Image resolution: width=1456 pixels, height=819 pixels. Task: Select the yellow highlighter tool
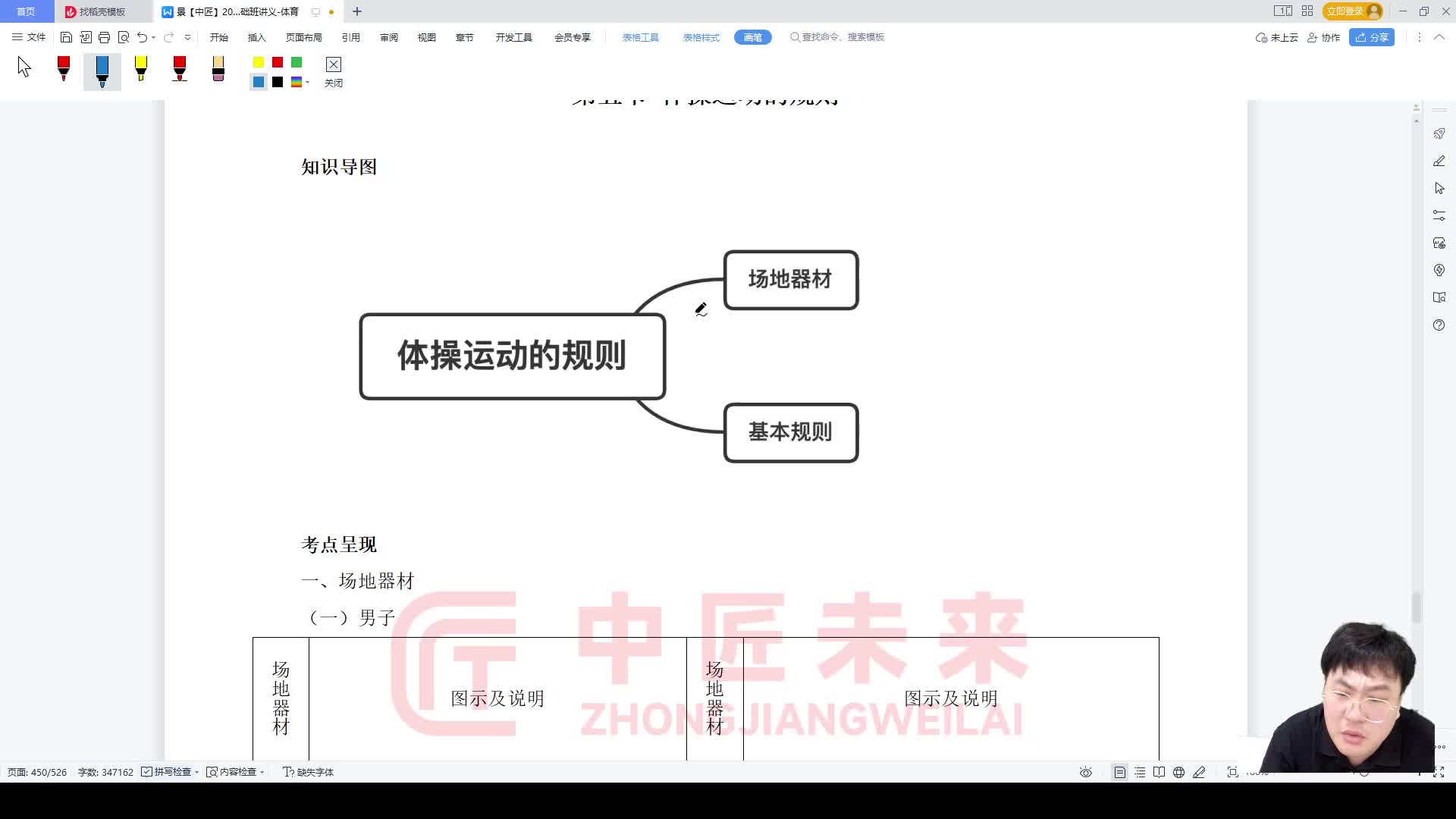tap(141, 71)
